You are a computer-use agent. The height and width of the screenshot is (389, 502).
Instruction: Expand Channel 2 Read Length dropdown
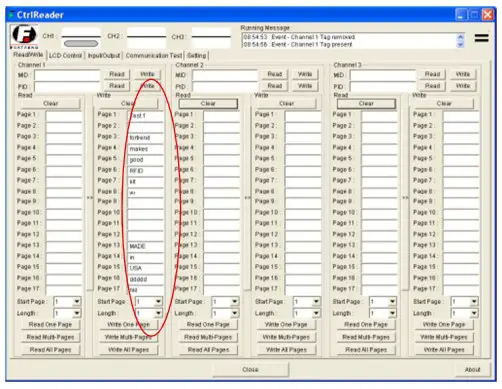coord(235,313)
